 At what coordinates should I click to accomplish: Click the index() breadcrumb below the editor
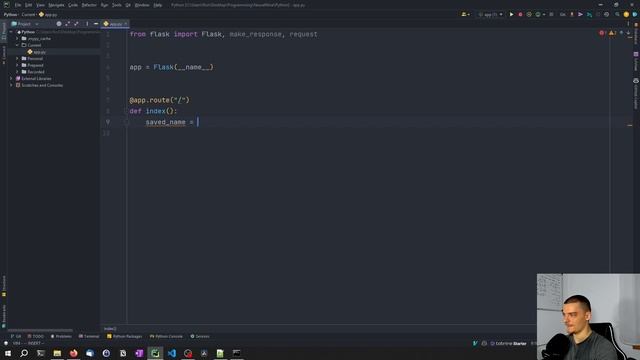[x=110, y=329]
